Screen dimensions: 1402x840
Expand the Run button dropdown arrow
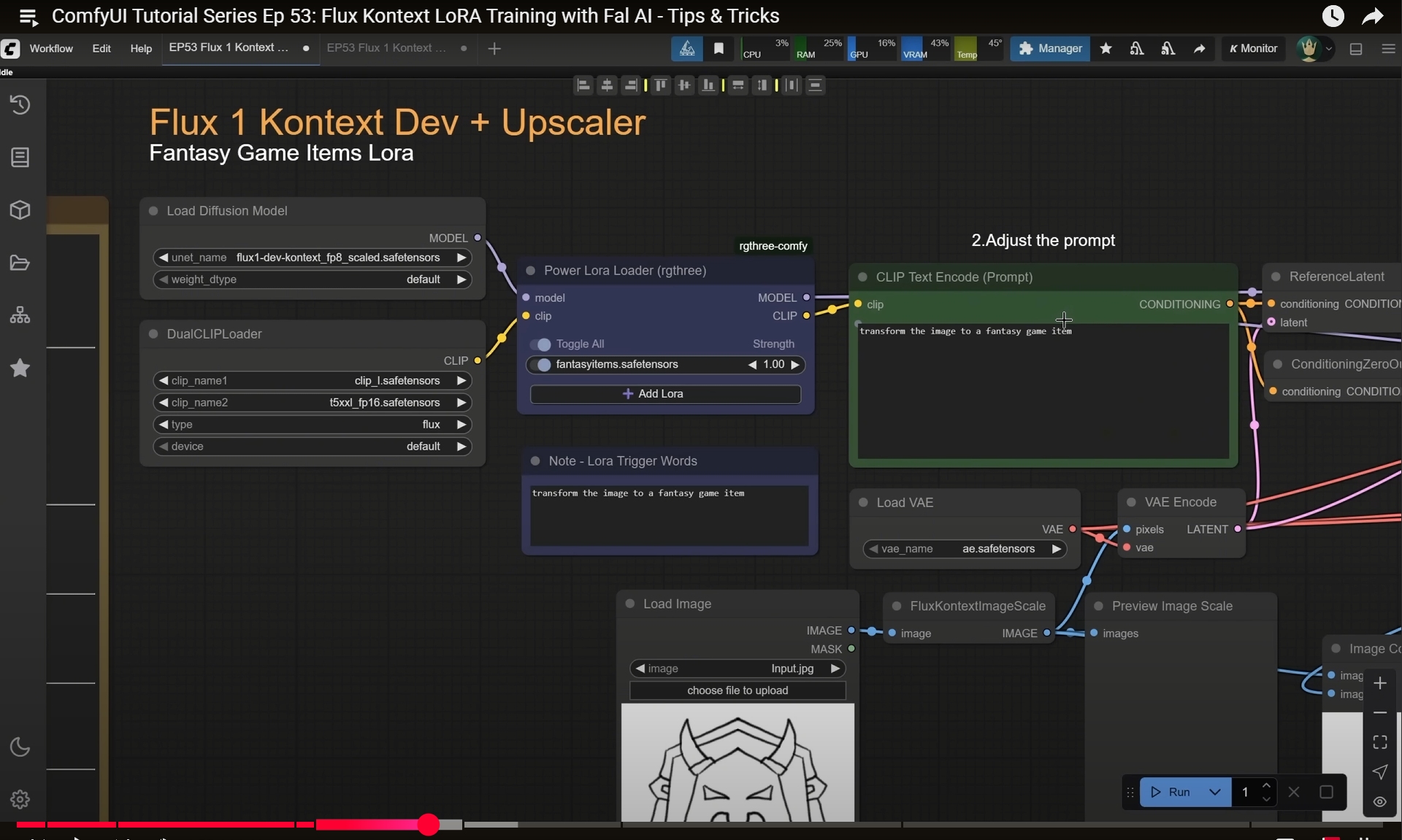point(1214,792)
